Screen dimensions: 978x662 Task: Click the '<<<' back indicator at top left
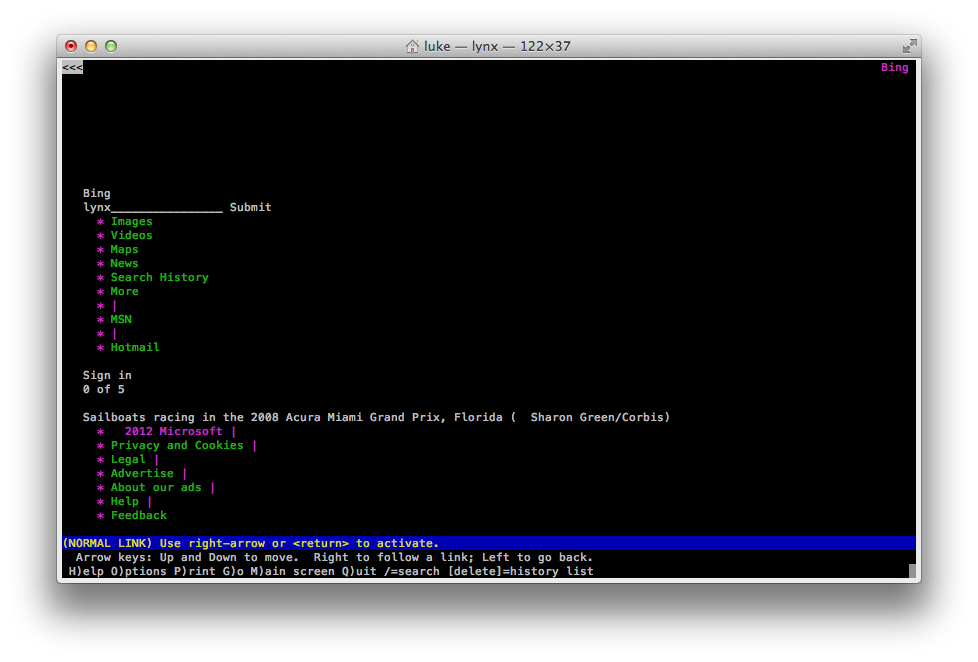pos(72,68)
